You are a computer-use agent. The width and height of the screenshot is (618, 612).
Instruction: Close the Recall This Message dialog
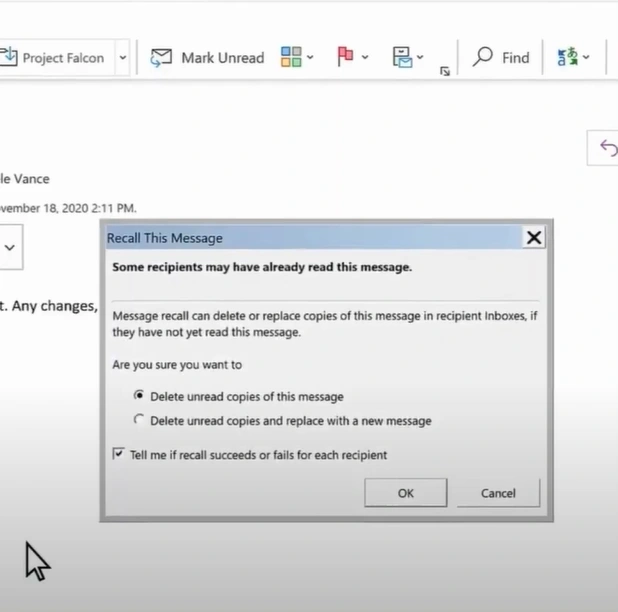pos(534,237)
